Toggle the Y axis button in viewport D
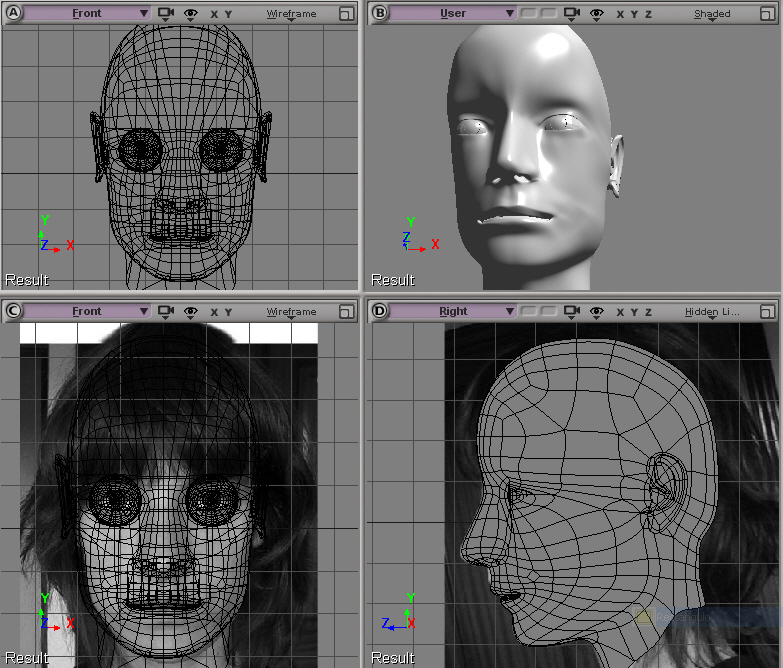The height and width of the screenshot is (668, 783). click(634, 313)
